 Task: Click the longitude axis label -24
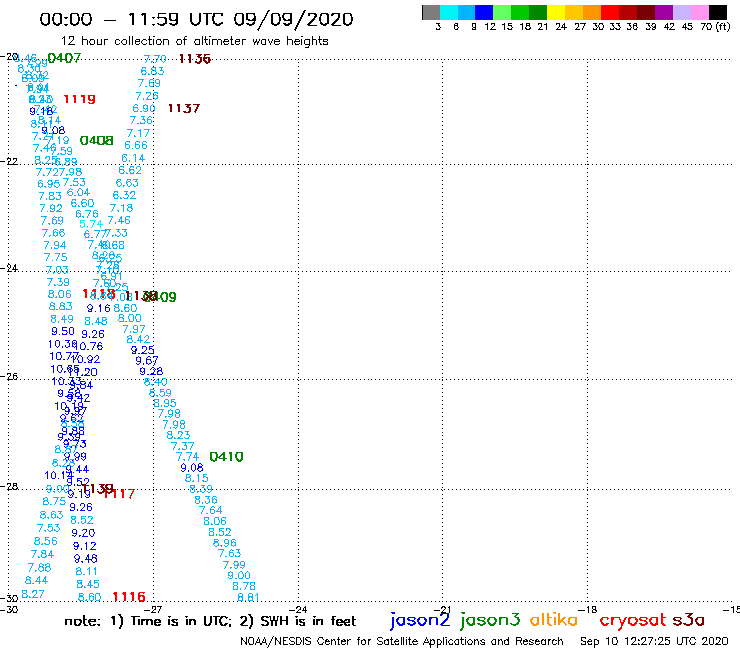[298, 609]
